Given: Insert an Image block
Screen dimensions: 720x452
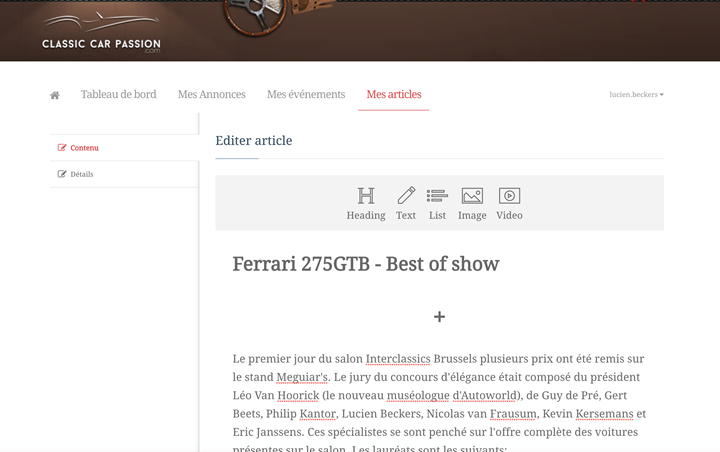Looking at the screenshot, I should tap(472, 203).
